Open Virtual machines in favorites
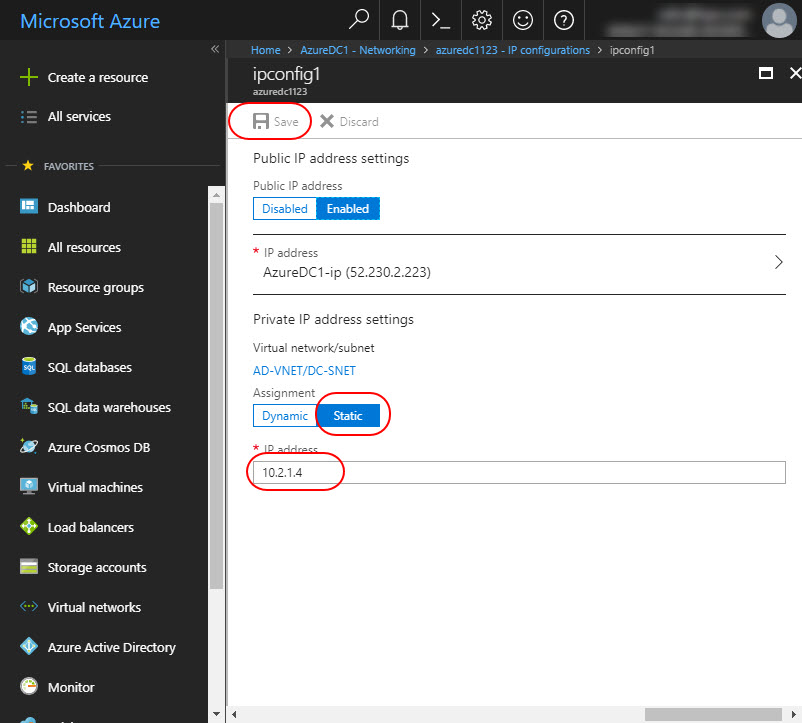This screenshot has height=723, width=802. click(x=95, y=487)
